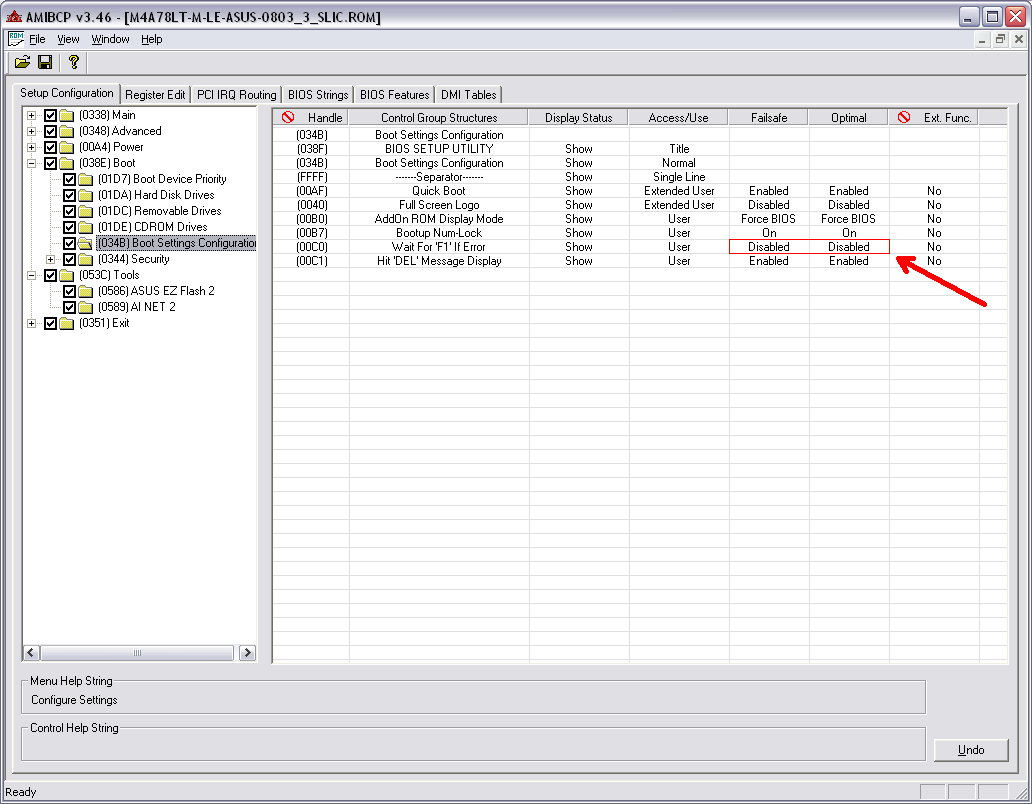Image resolution: width=1032 pixels, height=804 pixels.
Task: Click the AMIBCP application icon in title bar
Action: pyautogui.click(x=14, y=16)
